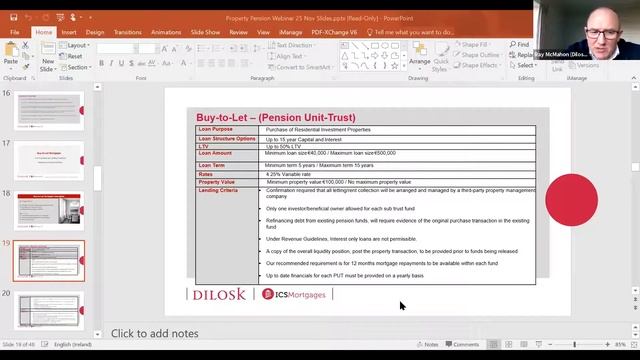Open Character Spacing dropdown
Viewport: 640px width, 360px height.
[x=152, y=63]
